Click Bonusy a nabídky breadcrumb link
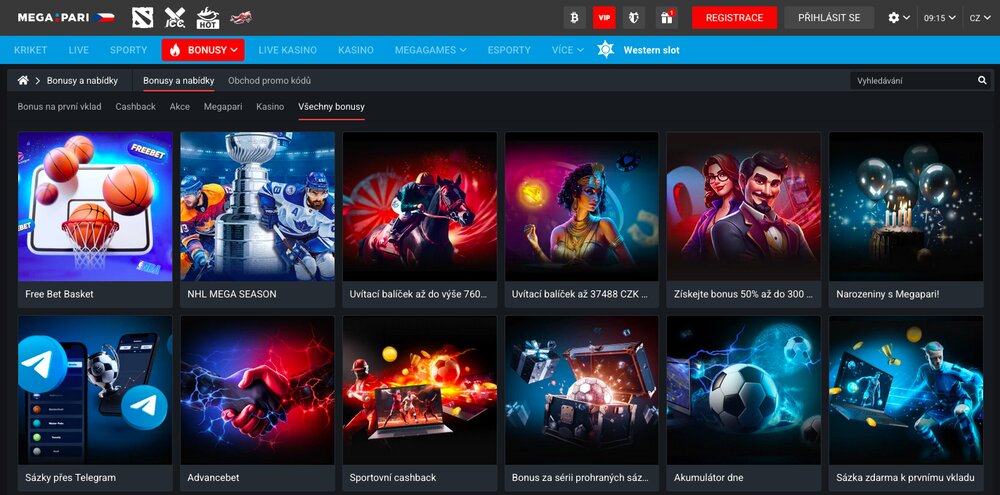 [82, 80]
